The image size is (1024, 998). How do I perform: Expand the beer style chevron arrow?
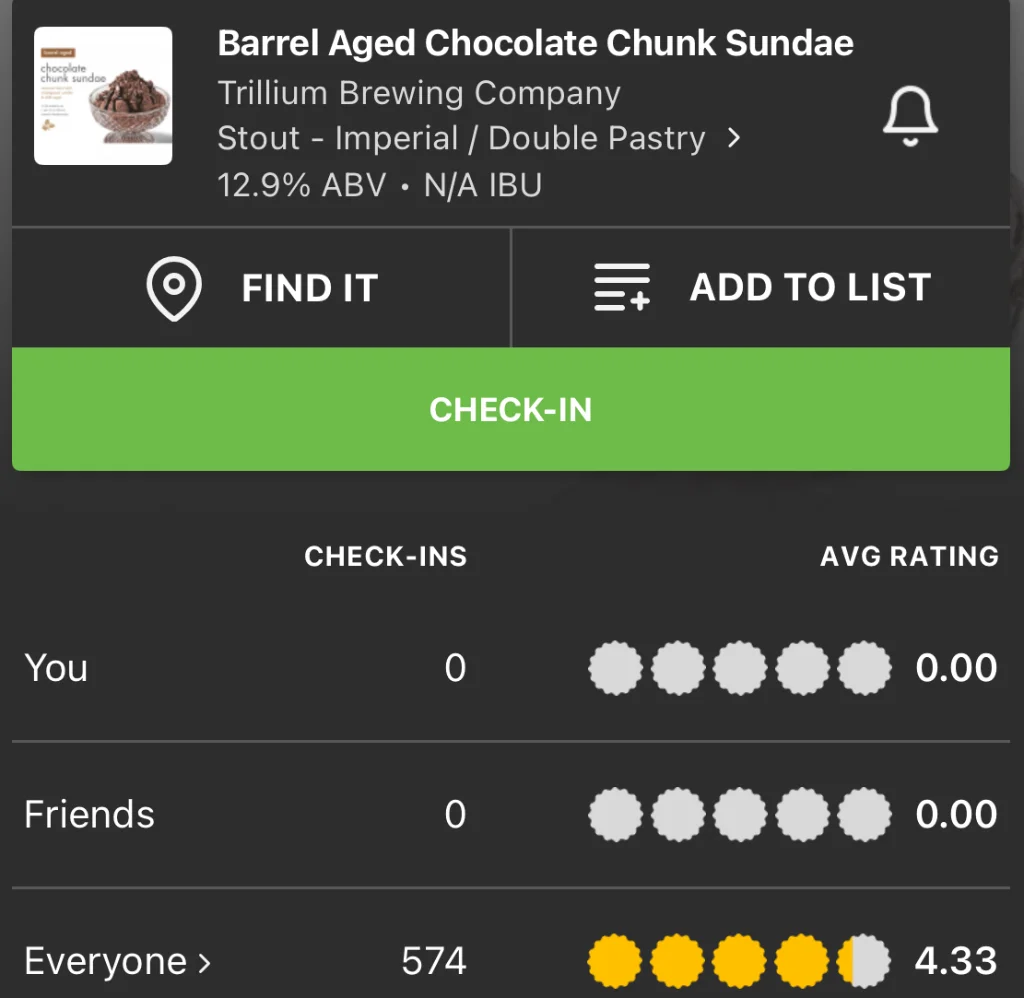tap(734, 138)
